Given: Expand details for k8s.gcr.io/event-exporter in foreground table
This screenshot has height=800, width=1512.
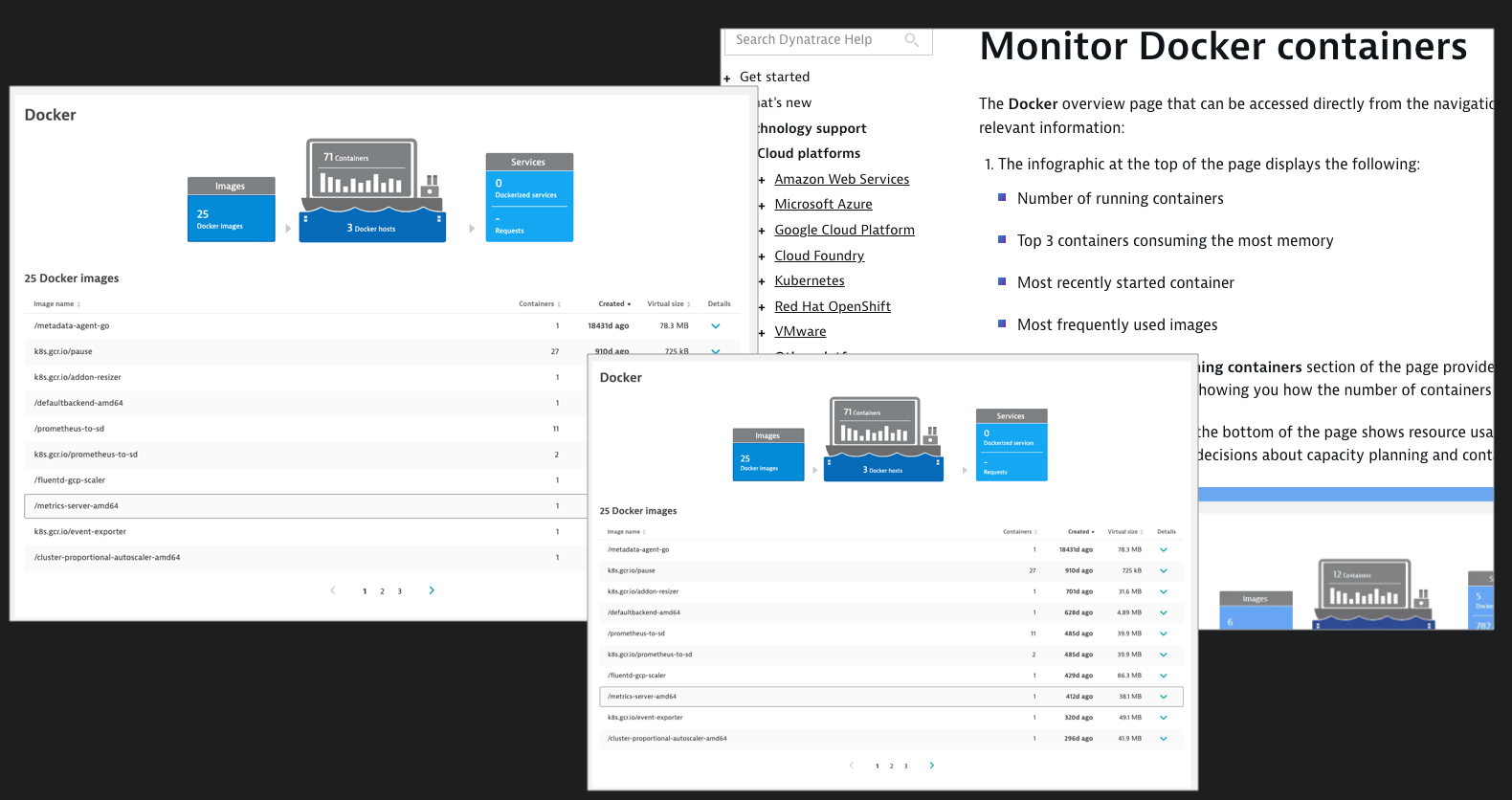Looking at the screenshot, I should coord(1164,718).
